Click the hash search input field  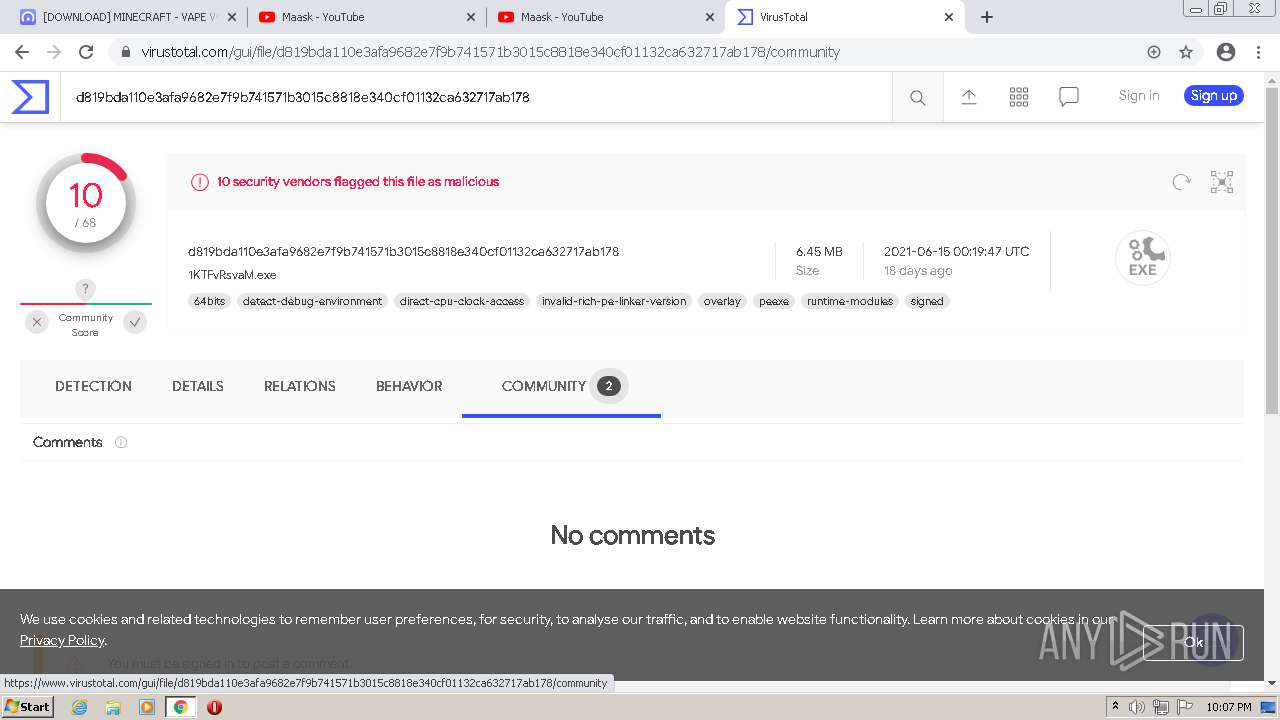(476, 97)
